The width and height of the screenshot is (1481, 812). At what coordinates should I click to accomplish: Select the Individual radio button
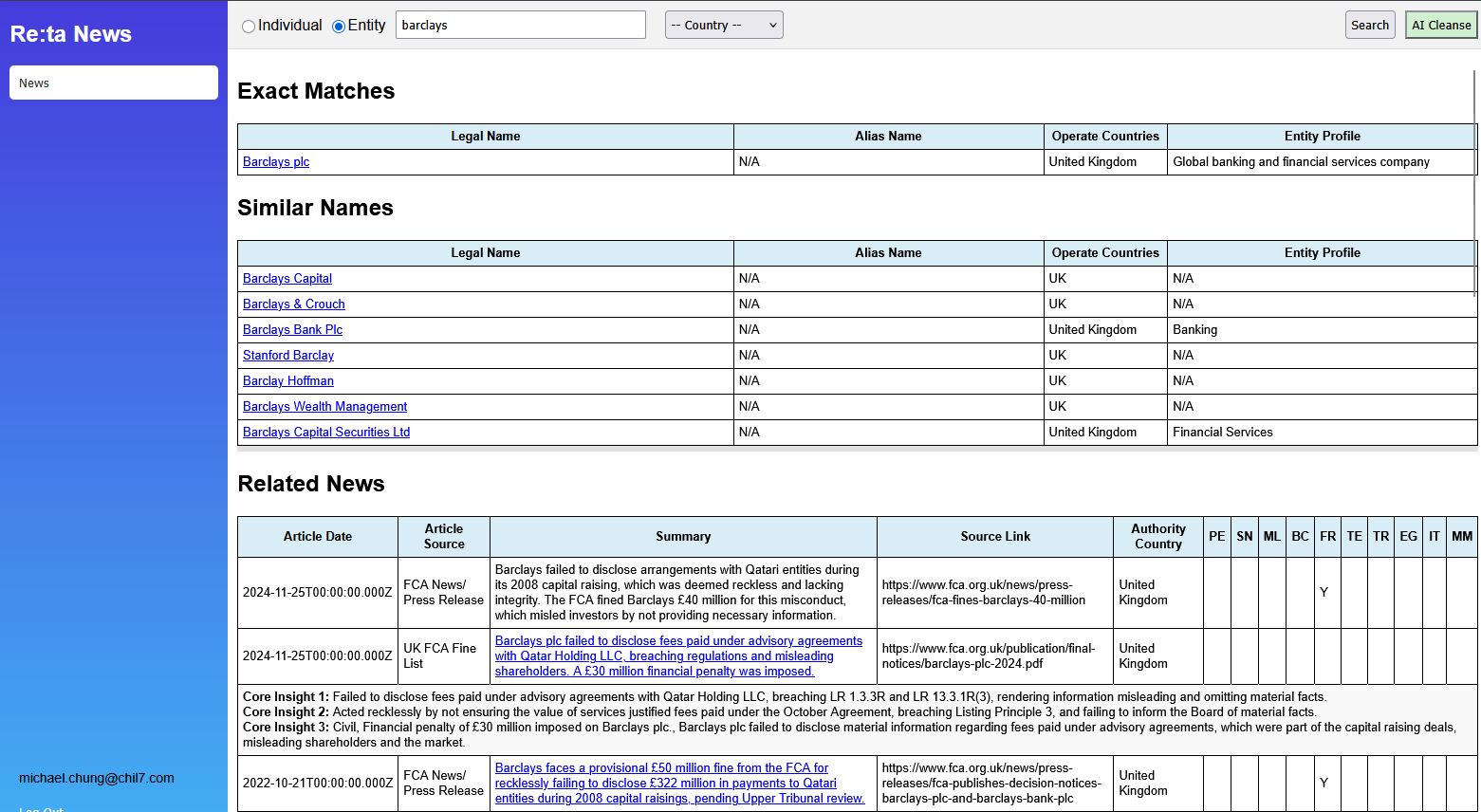click(249, 27)
